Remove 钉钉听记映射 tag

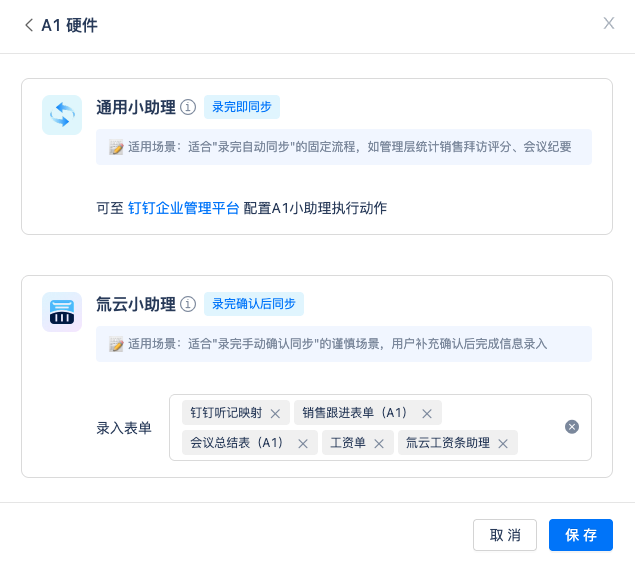(x=275, y=413)
